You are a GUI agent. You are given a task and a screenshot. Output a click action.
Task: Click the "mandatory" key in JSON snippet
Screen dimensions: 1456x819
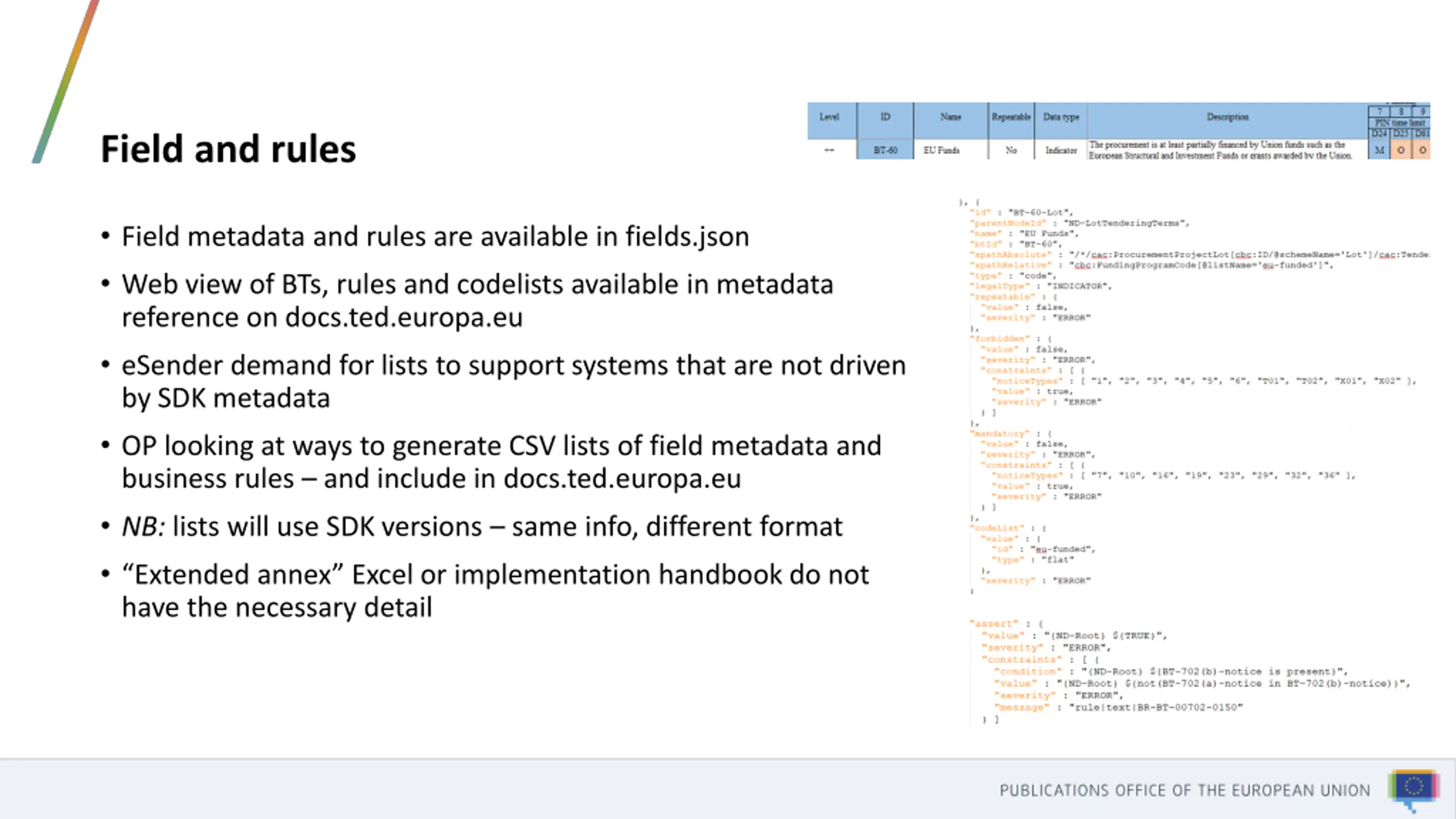click(999, 433)
